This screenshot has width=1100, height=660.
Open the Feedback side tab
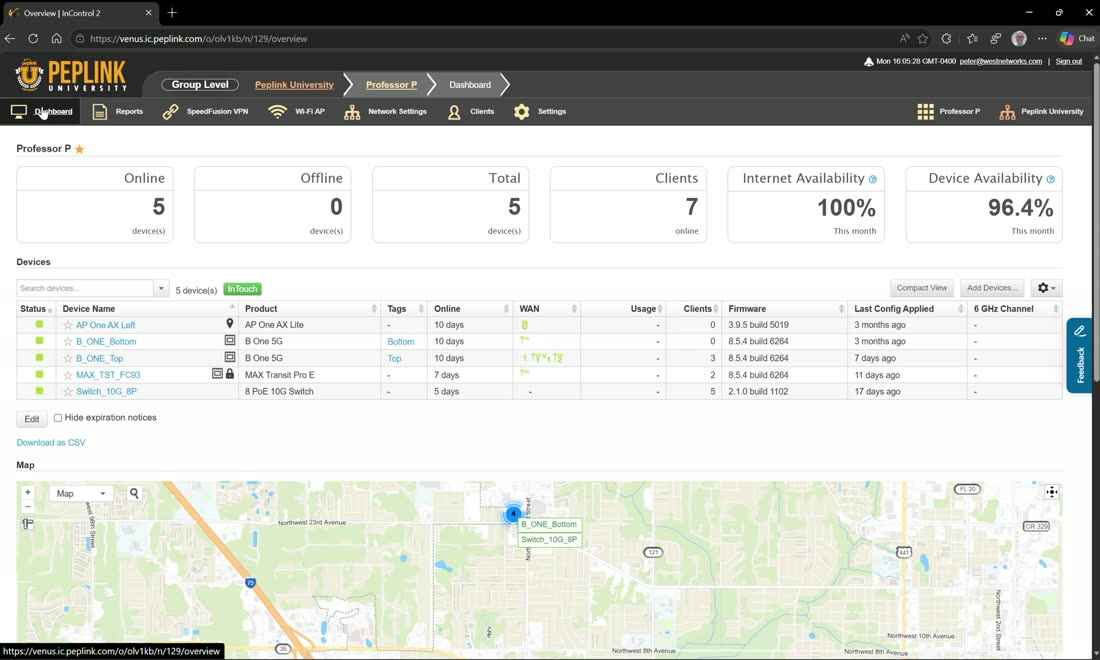point(1080,355)
